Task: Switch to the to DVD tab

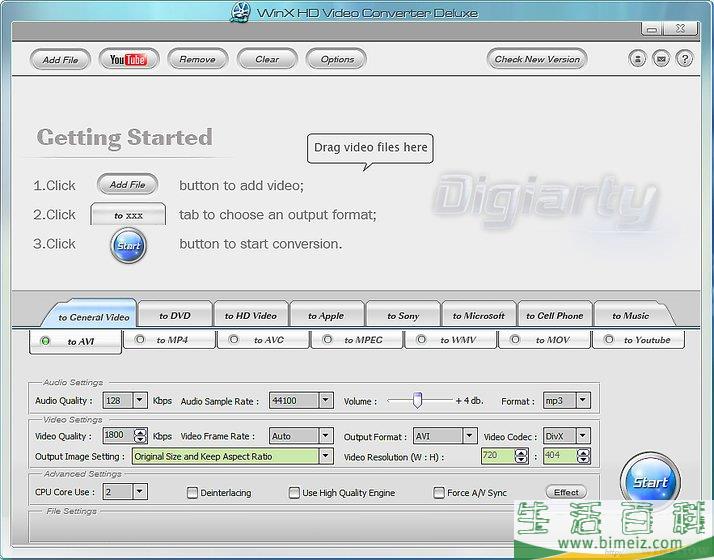Action: (175, 315)
